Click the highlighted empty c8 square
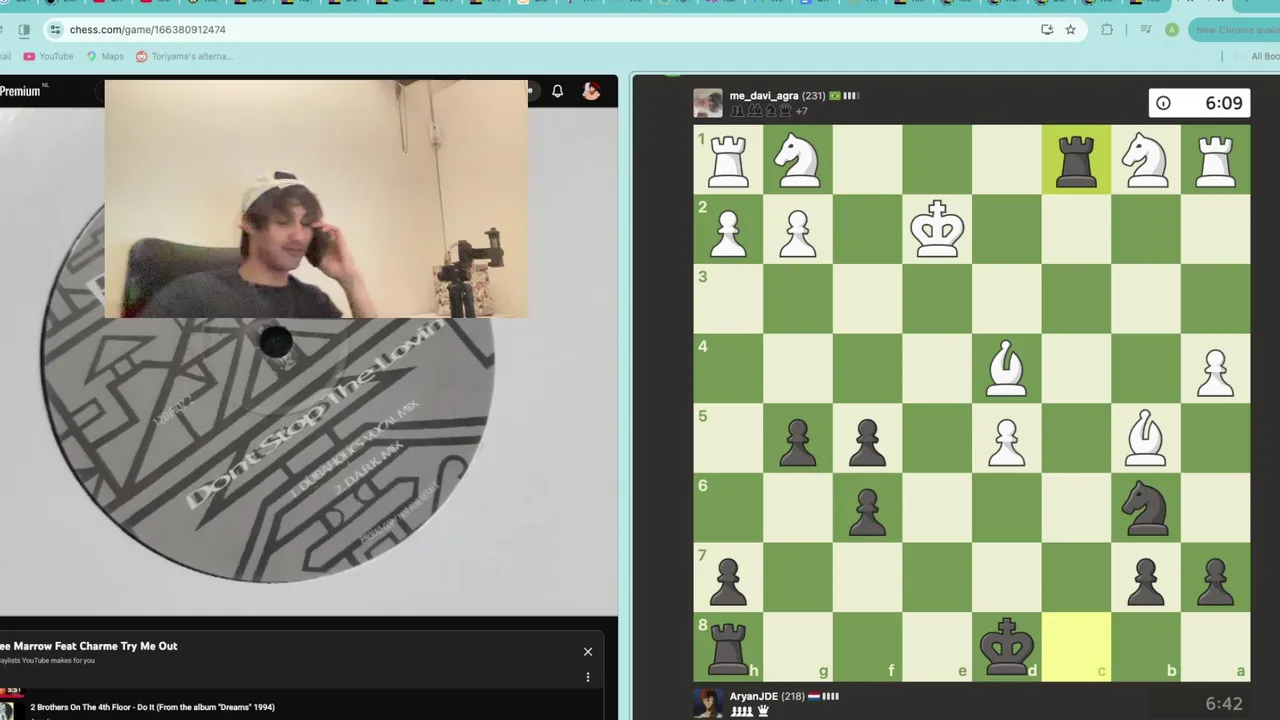The width and height of the screenshot is (1280, 720). [1076, 646]
